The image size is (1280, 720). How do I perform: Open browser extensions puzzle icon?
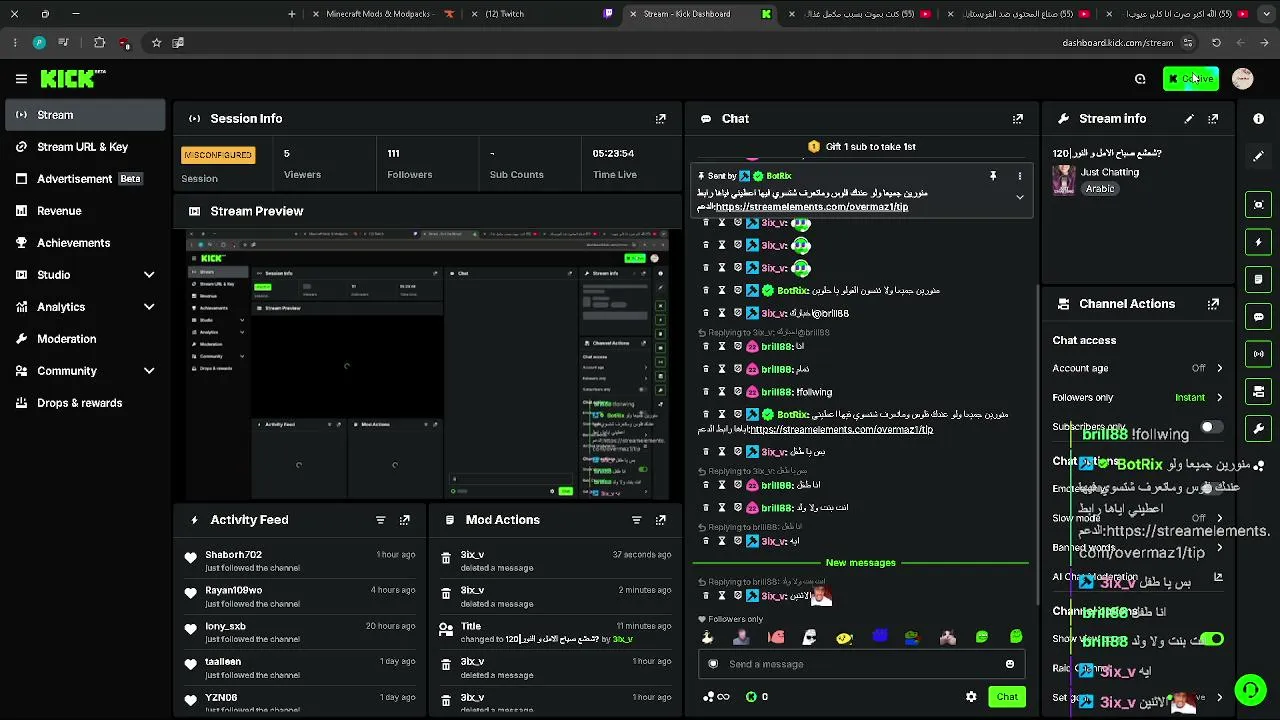pos(99,43)
